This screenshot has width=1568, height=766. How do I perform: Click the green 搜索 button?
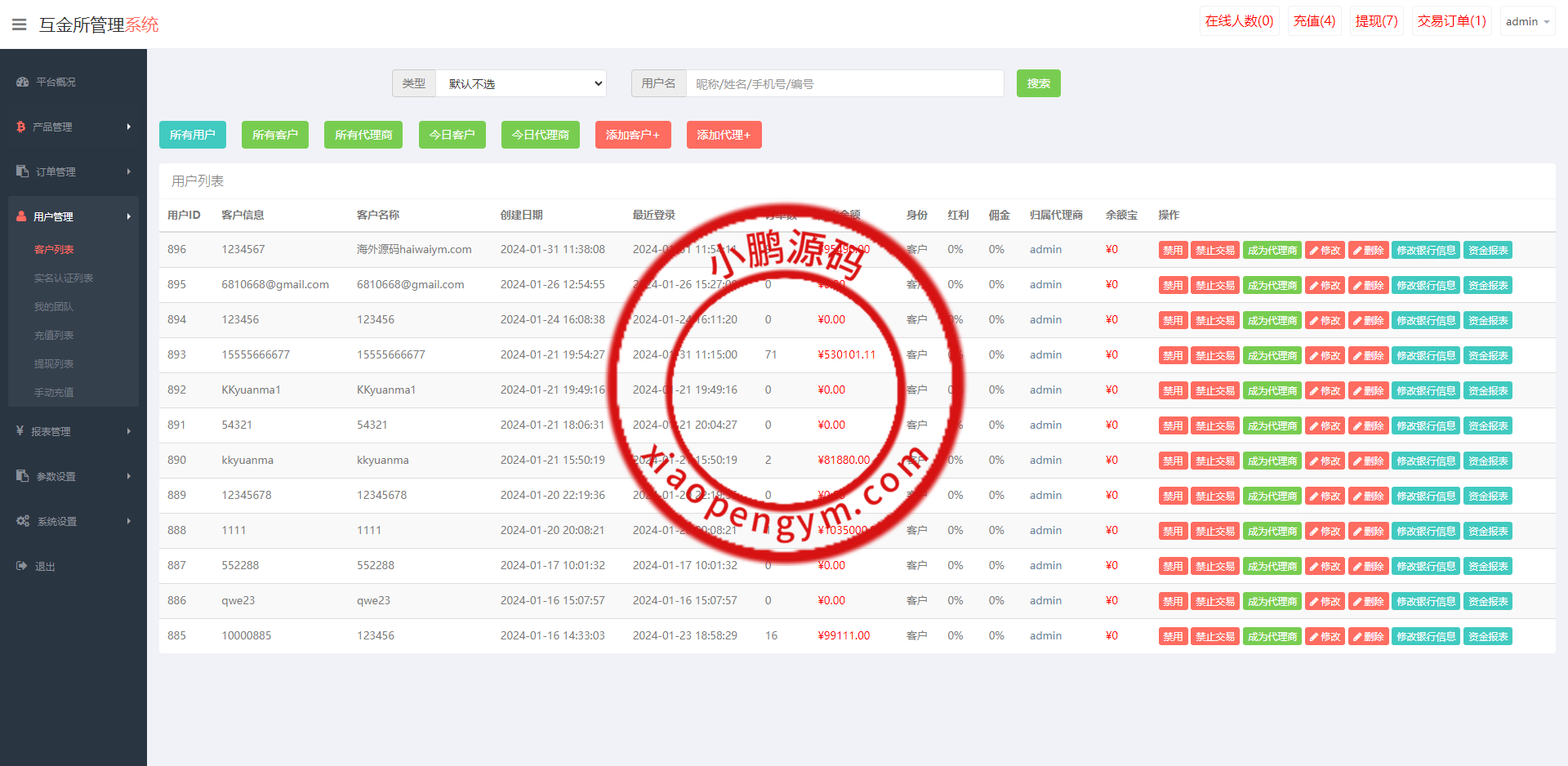(1039, 83)
